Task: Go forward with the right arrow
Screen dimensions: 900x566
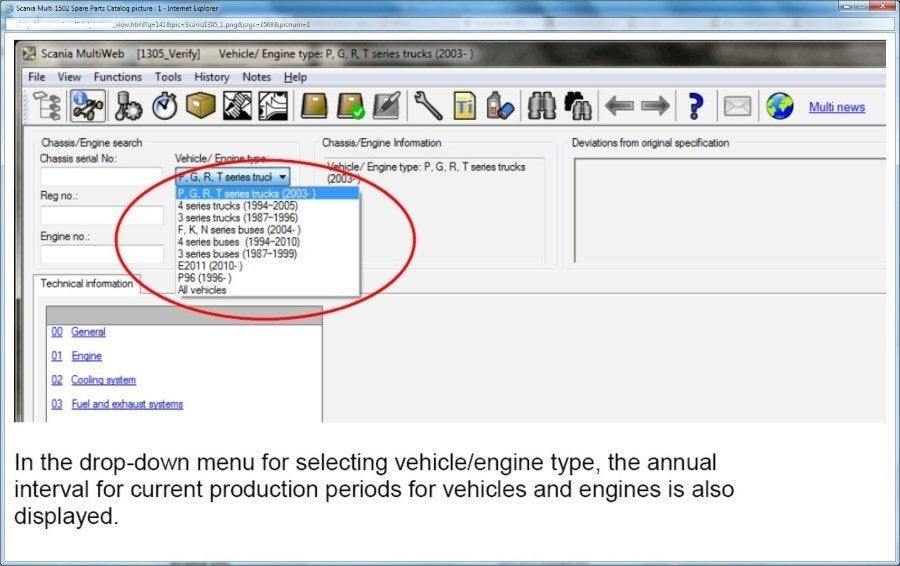Action: (x=655, y=106)
